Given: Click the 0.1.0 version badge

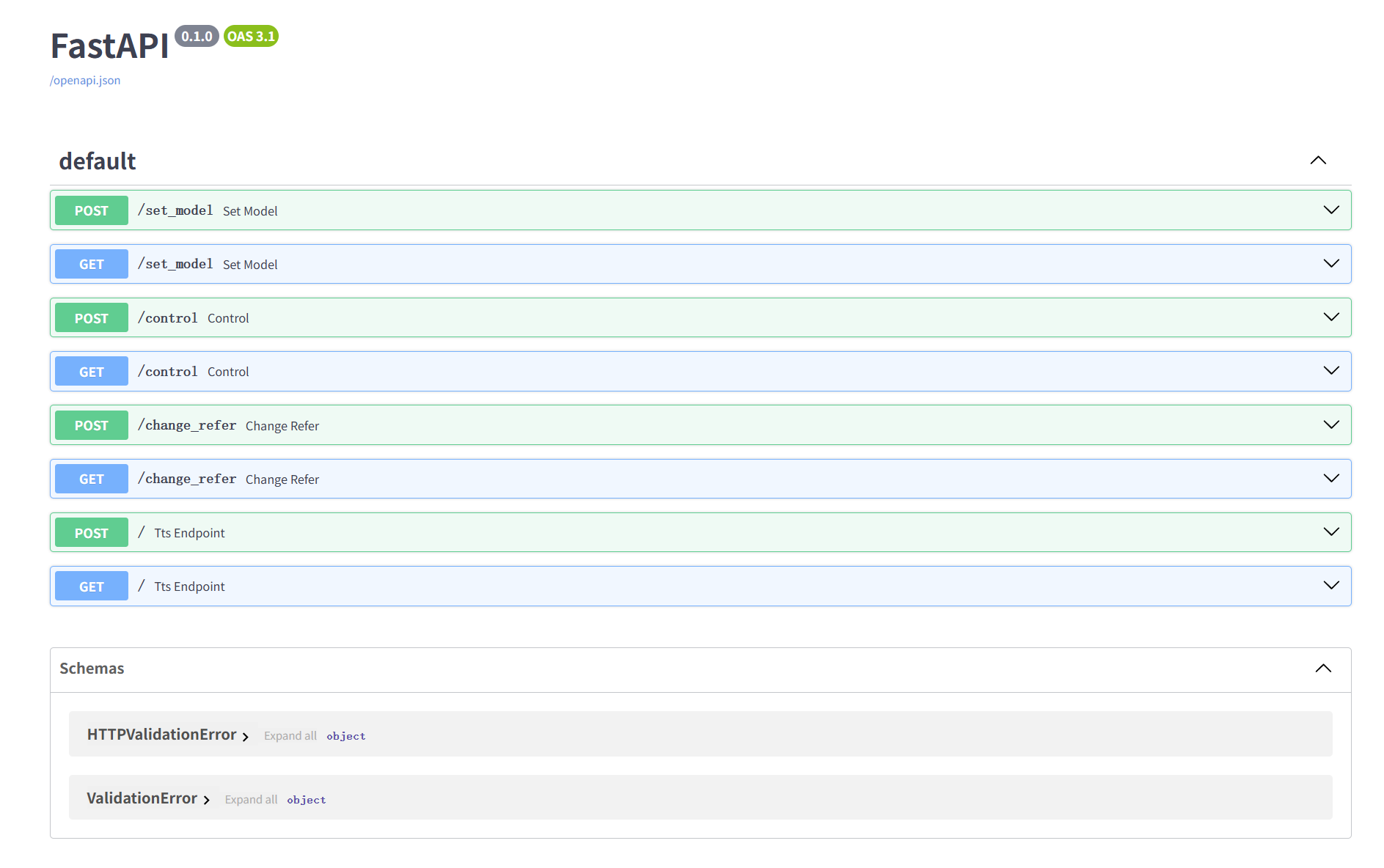Looking at the screenshot, I should (197, 36).
